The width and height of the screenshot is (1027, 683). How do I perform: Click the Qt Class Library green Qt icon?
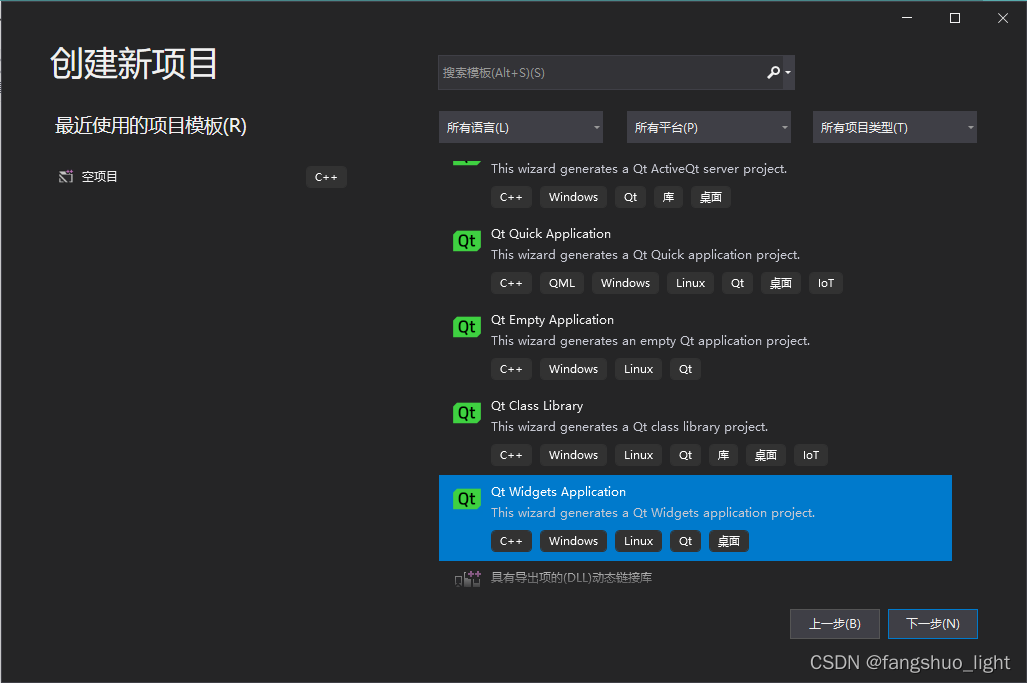click(466, 413)
